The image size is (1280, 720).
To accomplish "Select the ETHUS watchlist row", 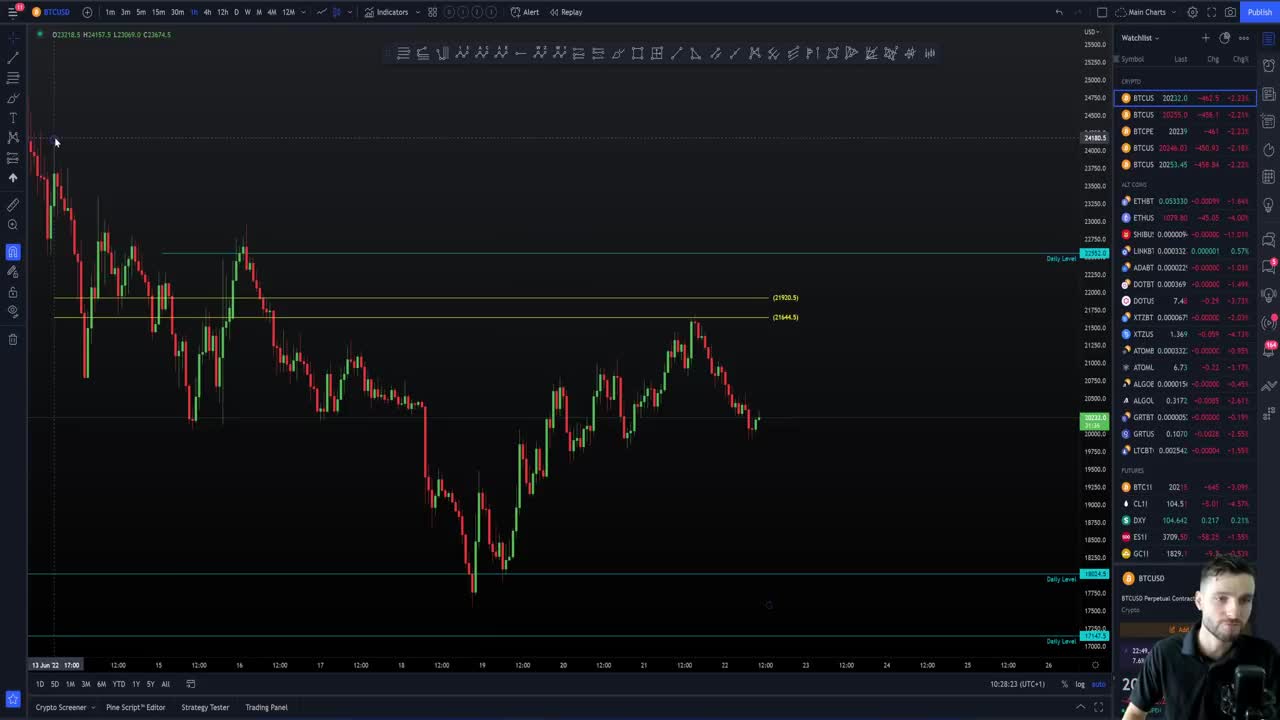I will tap(1185, 218).
